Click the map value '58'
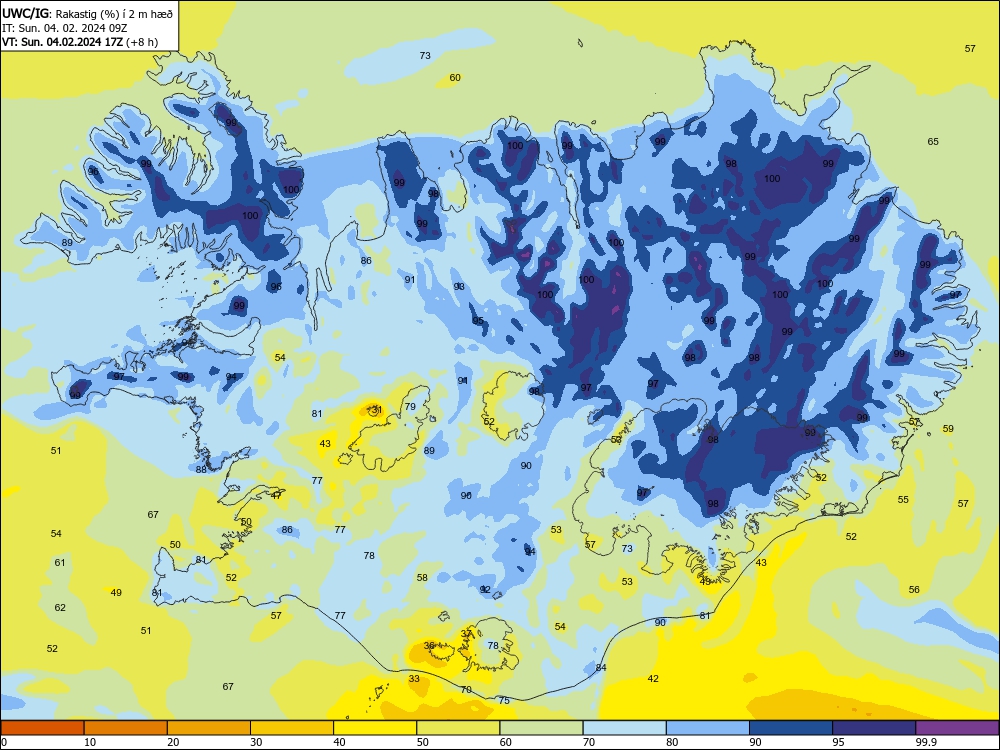The width and height of the screenshot is (1000, 750). [422, 578]
